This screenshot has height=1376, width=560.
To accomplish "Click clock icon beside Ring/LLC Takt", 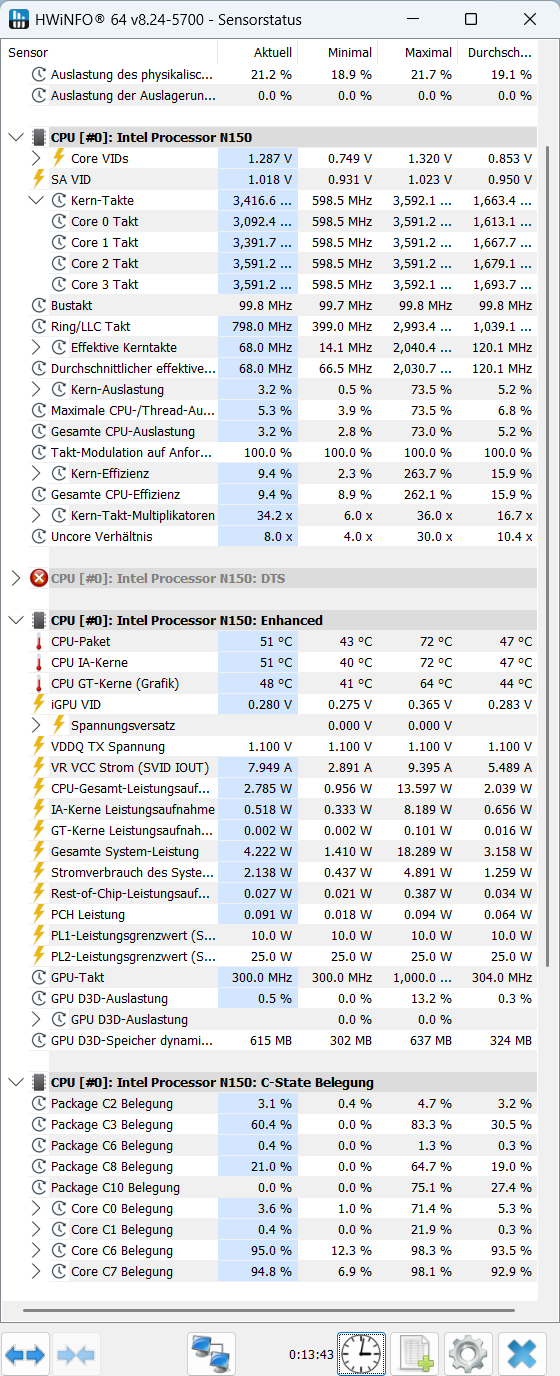I will (39, 326).
